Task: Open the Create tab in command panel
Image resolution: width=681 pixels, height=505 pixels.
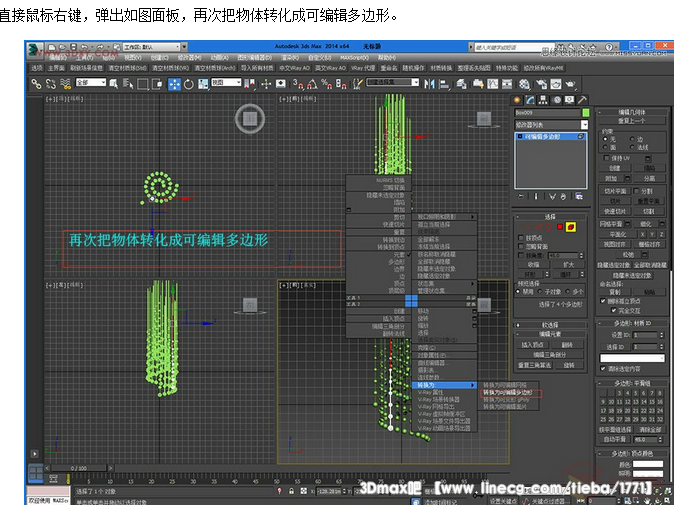Action: 517,100
